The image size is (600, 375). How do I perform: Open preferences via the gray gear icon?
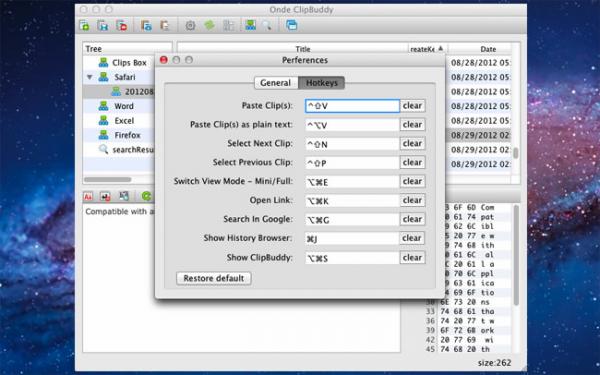coord(190,25)
